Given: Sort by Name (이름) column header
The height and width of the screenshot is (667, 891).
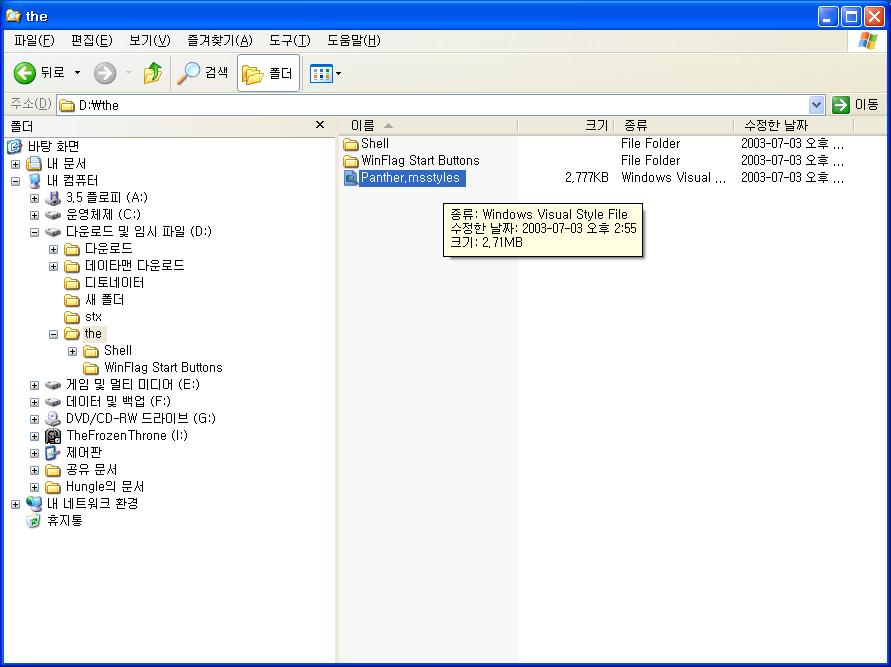Looking at the screenshot, I should coord(363,125).
